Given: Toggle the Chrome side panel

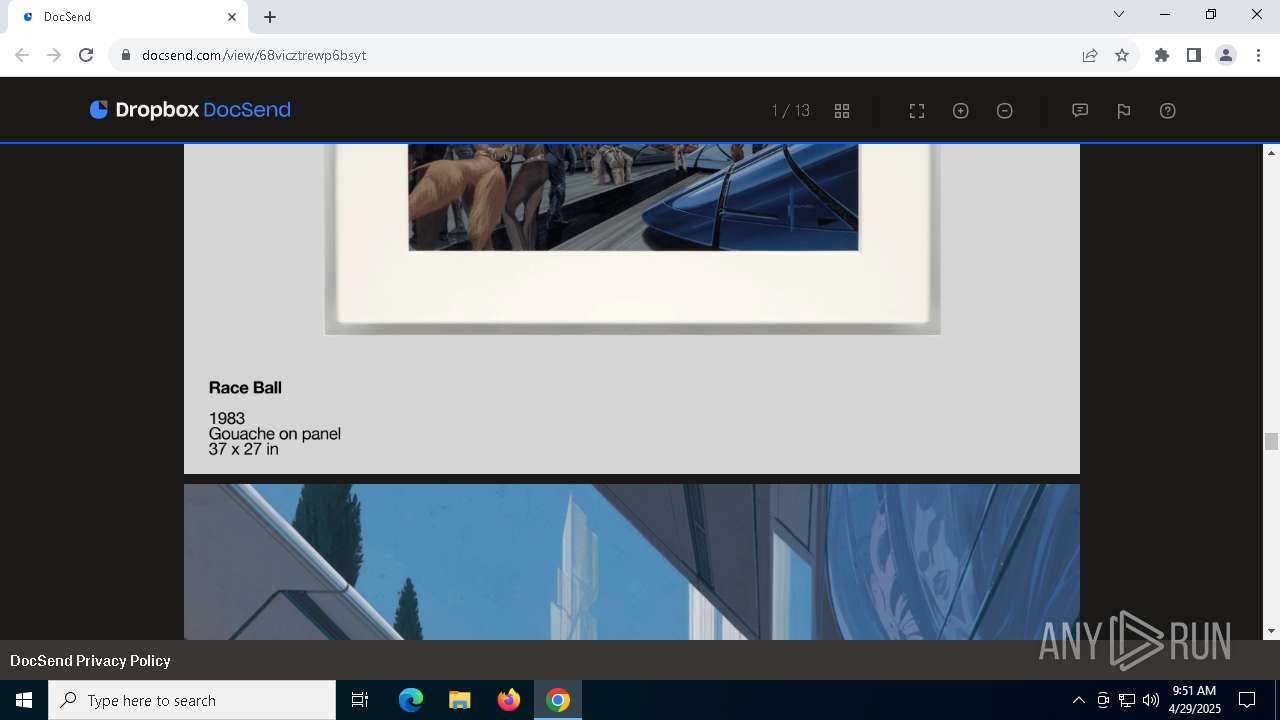Looking at the screenshot, I should 1194,55.
